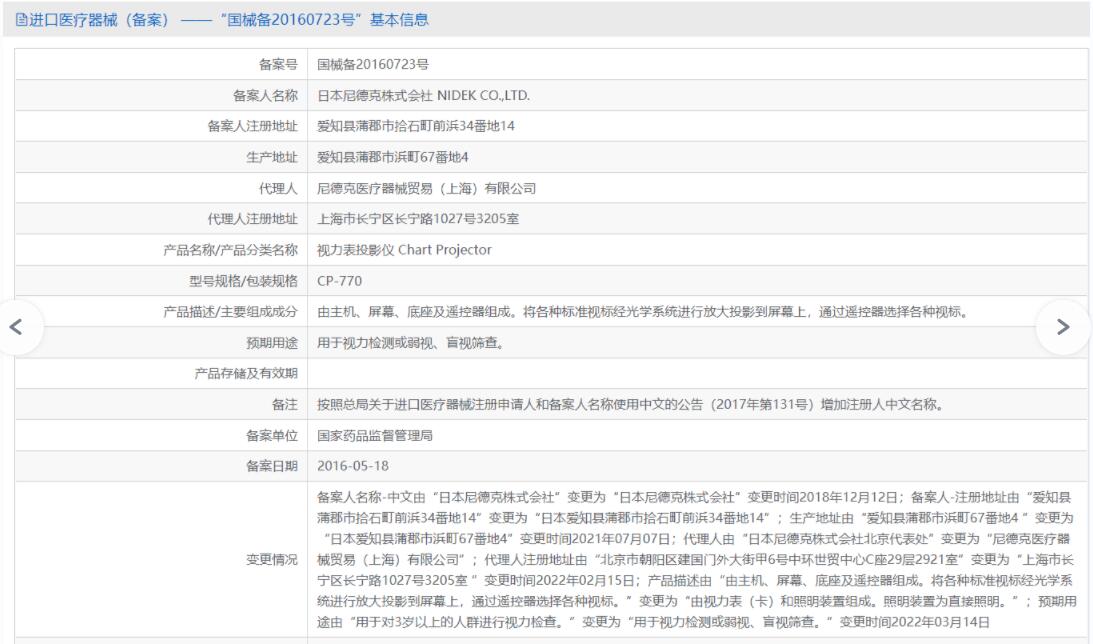Screen dimensions: 1093x644
Task: Select the value 国家药品监督管理局
Action: 375,436
